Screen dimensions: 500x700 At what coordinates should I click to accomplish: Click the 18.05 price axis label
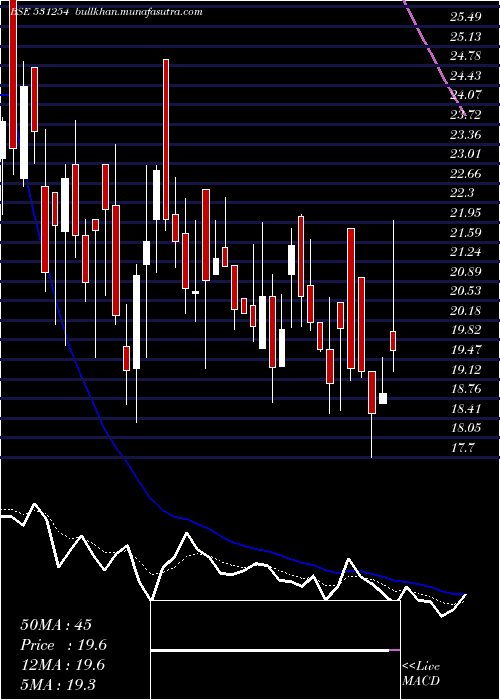pos(466,429)
